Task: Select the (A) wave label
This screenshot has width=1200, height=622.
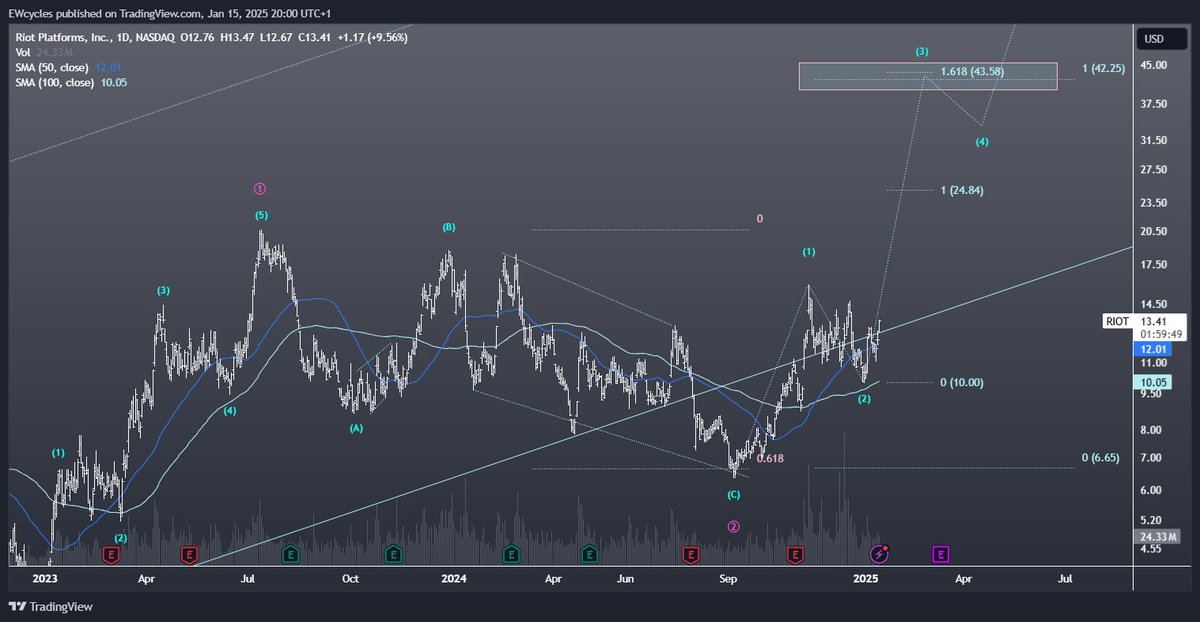Action: point(356,428)
